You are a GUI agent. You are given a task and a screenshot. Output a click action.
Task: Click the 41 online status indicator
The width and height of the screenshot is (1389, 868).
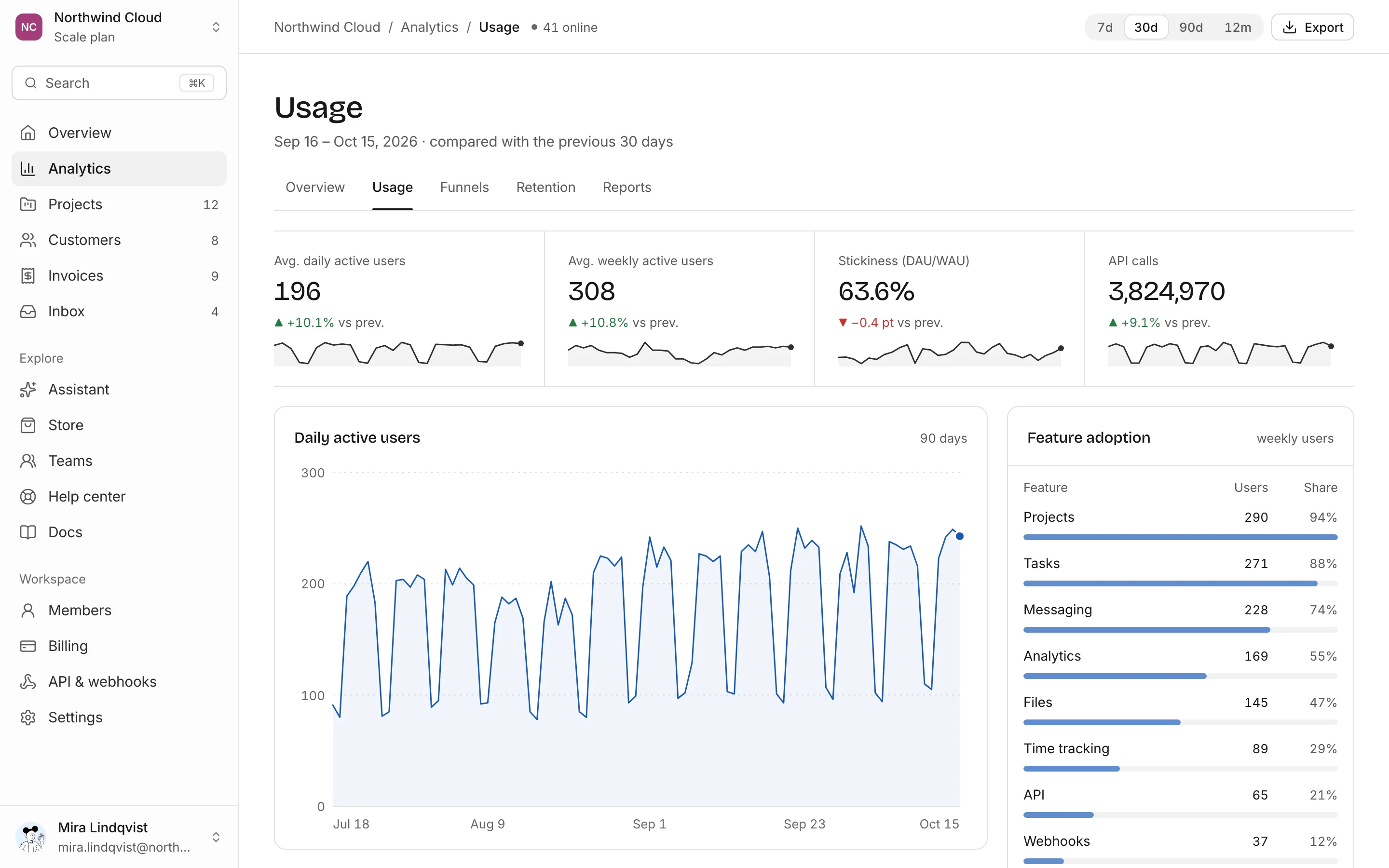click(x=564, y=27)
